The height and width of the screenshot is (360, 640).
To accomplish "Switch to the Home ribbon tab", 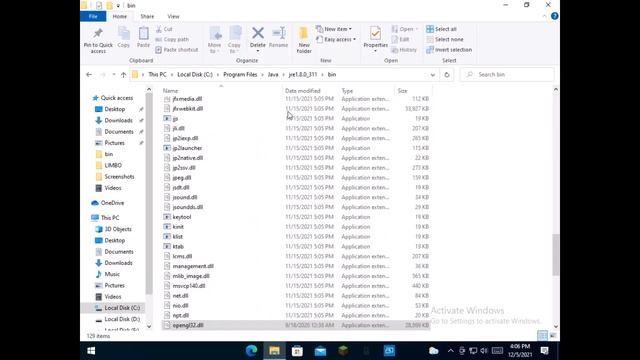I will [x=120, y=16].
